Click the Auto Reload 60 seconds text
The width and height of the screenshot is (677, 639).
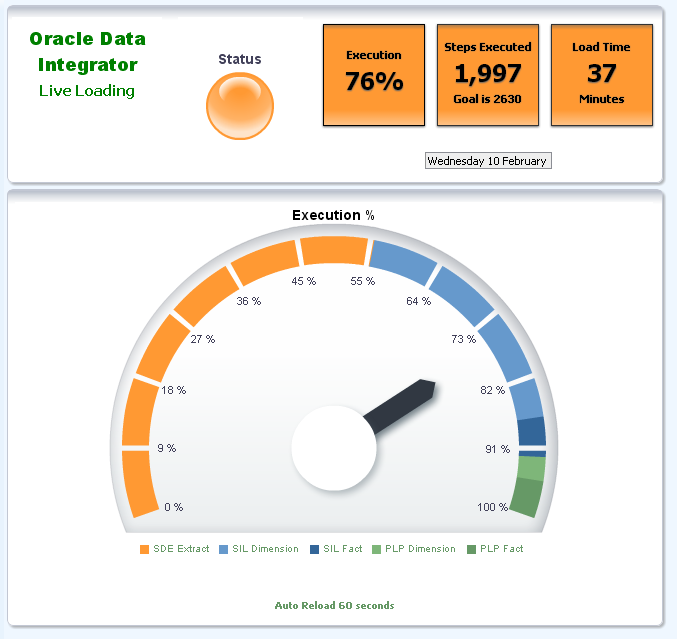tap(335, 605)
